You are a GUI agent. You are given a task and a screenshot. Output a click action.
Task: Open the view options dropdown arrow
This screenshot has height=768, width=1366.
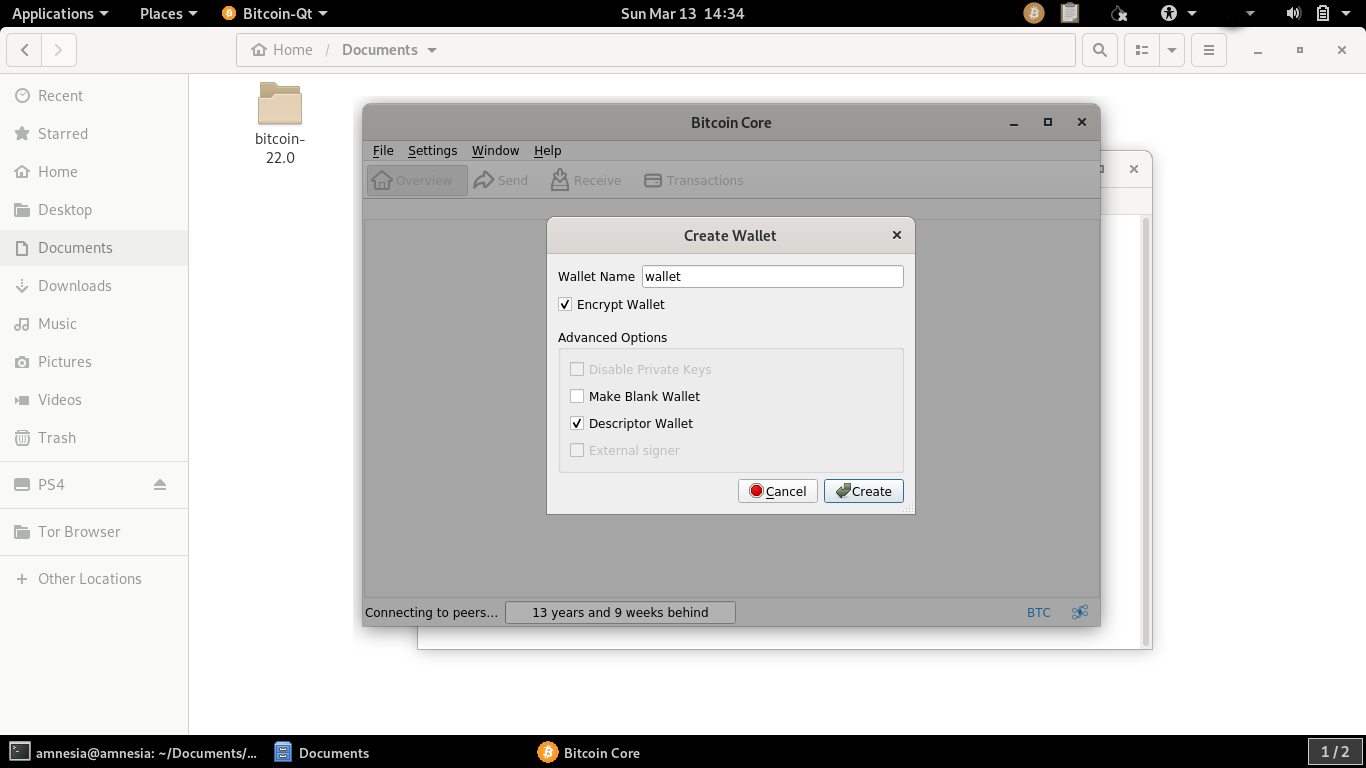pos(1172,49)
